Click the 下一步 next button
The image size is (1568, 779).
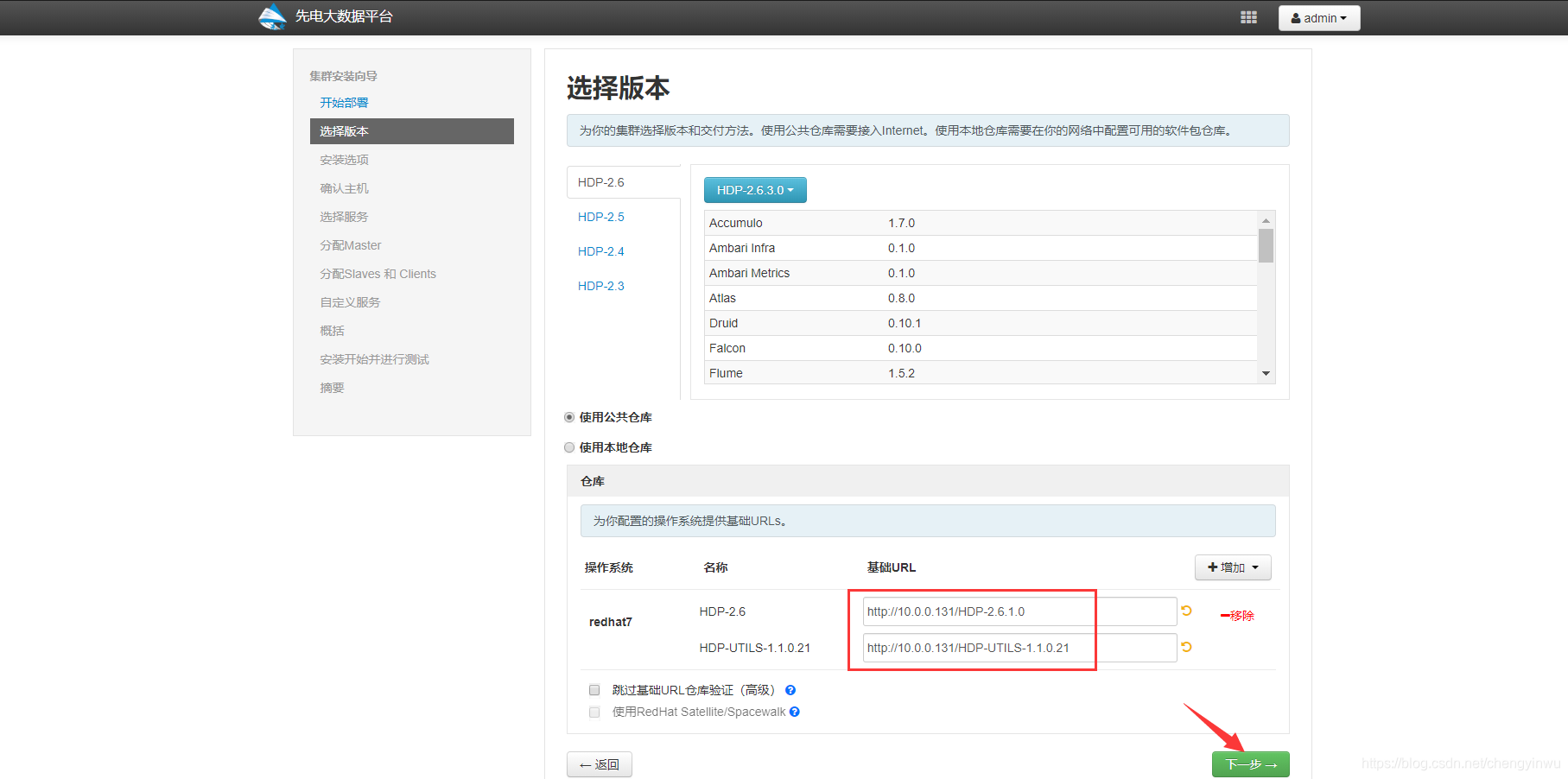[x=1250, y=764]
